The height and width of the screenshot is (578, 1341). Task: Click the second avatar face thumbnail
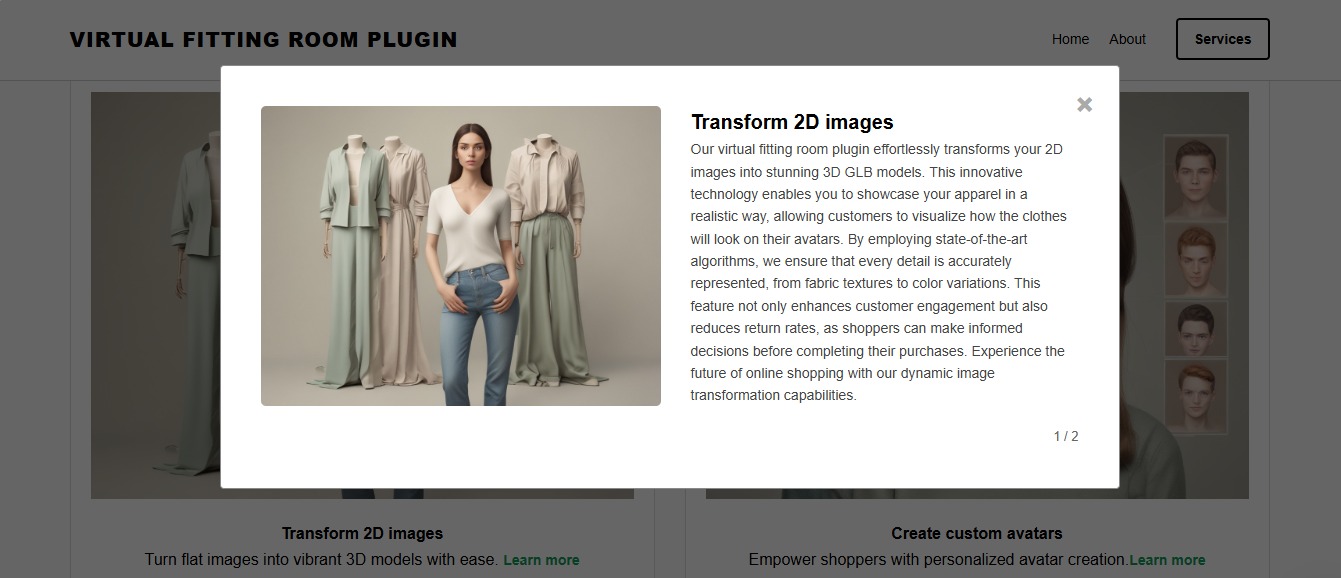pyautogui.click(x=1197, y=260)
